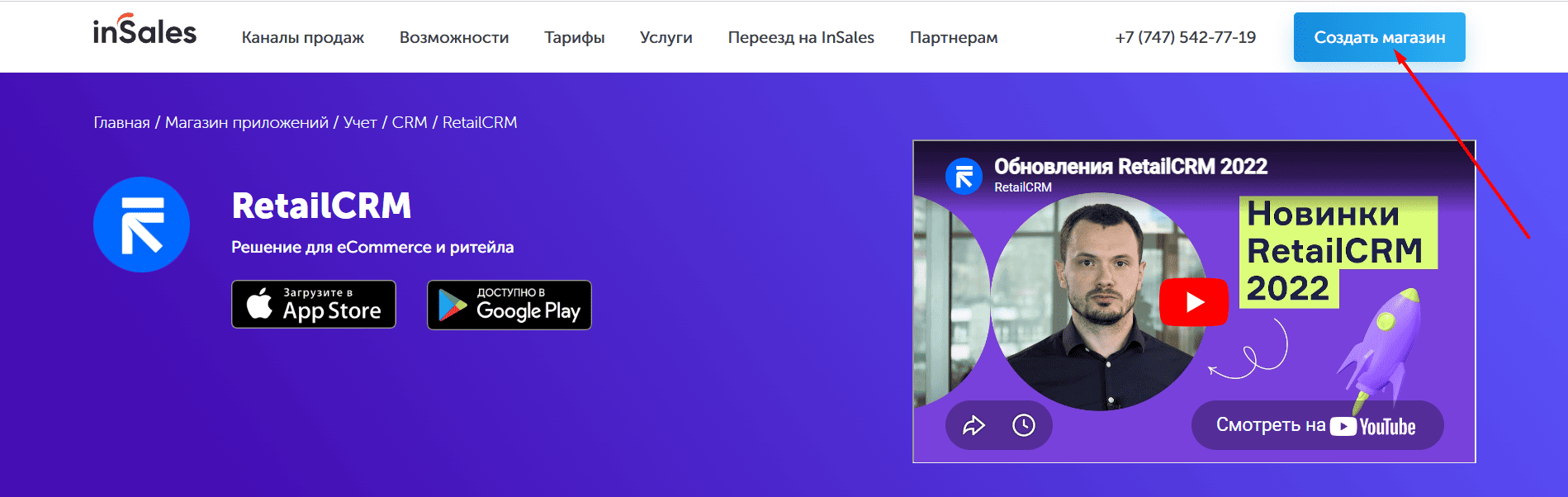
Task: Open the Тарифы menu item
Action: (x=575, y=38)
